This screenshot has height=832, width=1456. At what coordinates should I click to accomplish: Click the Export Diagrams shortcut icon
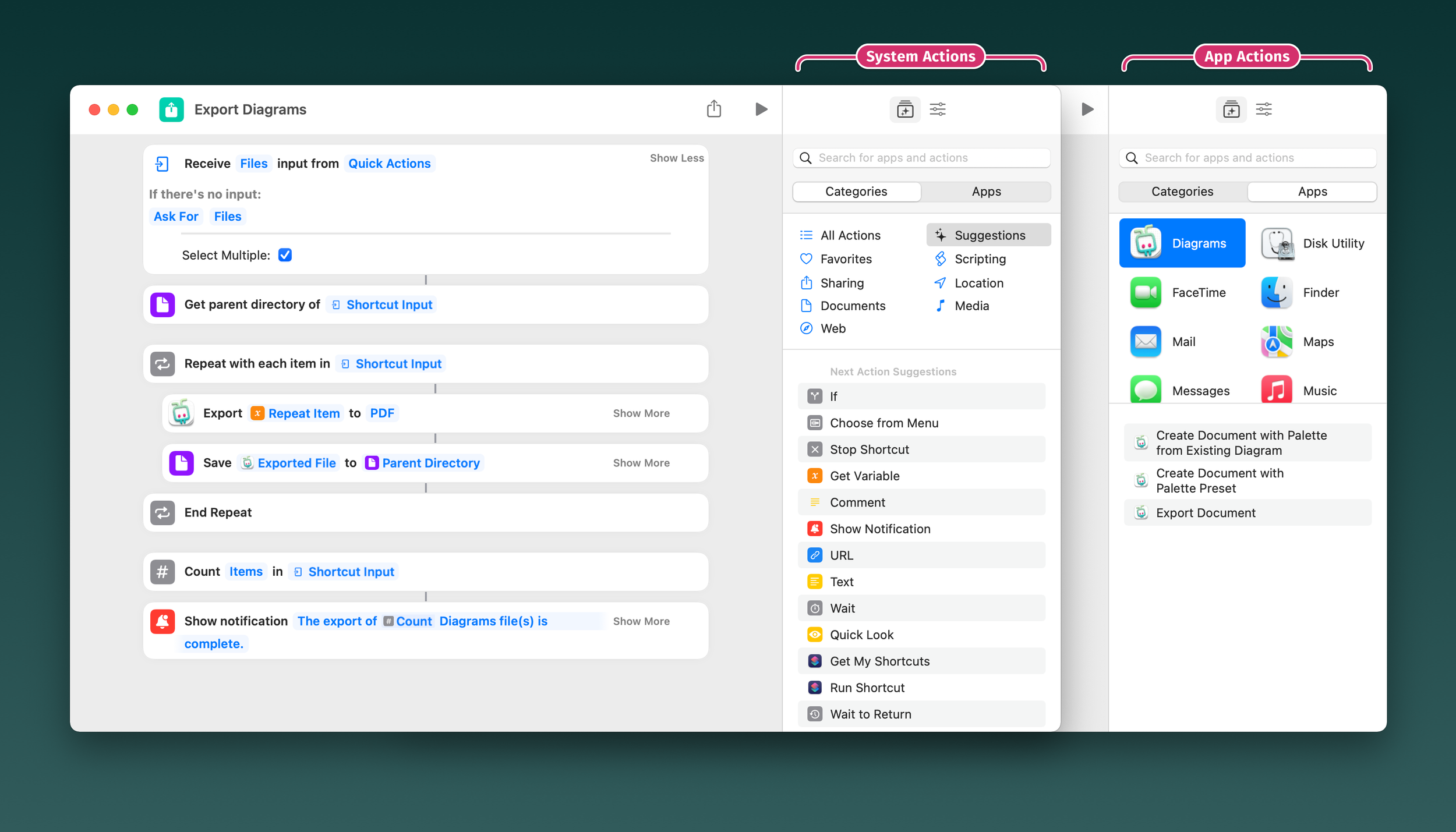[171, 109]
